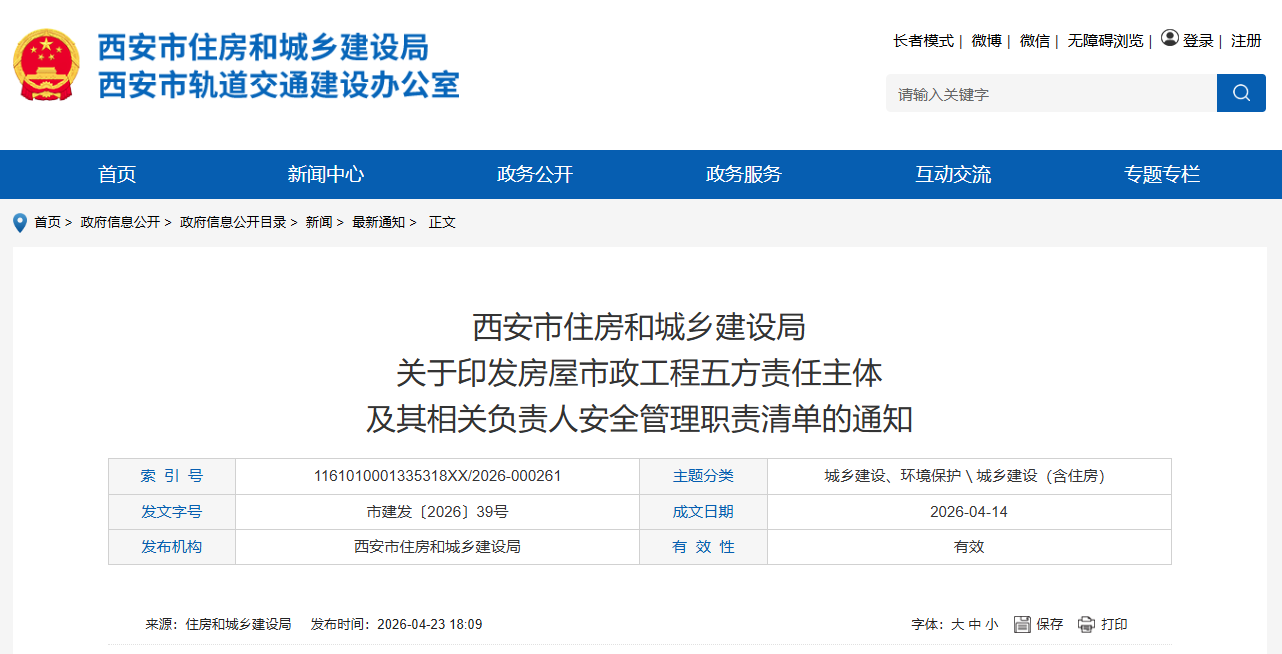This screenshot has width=1282, height=654.
Task: Click the magnifier search button
Action: pos(1241,93)
